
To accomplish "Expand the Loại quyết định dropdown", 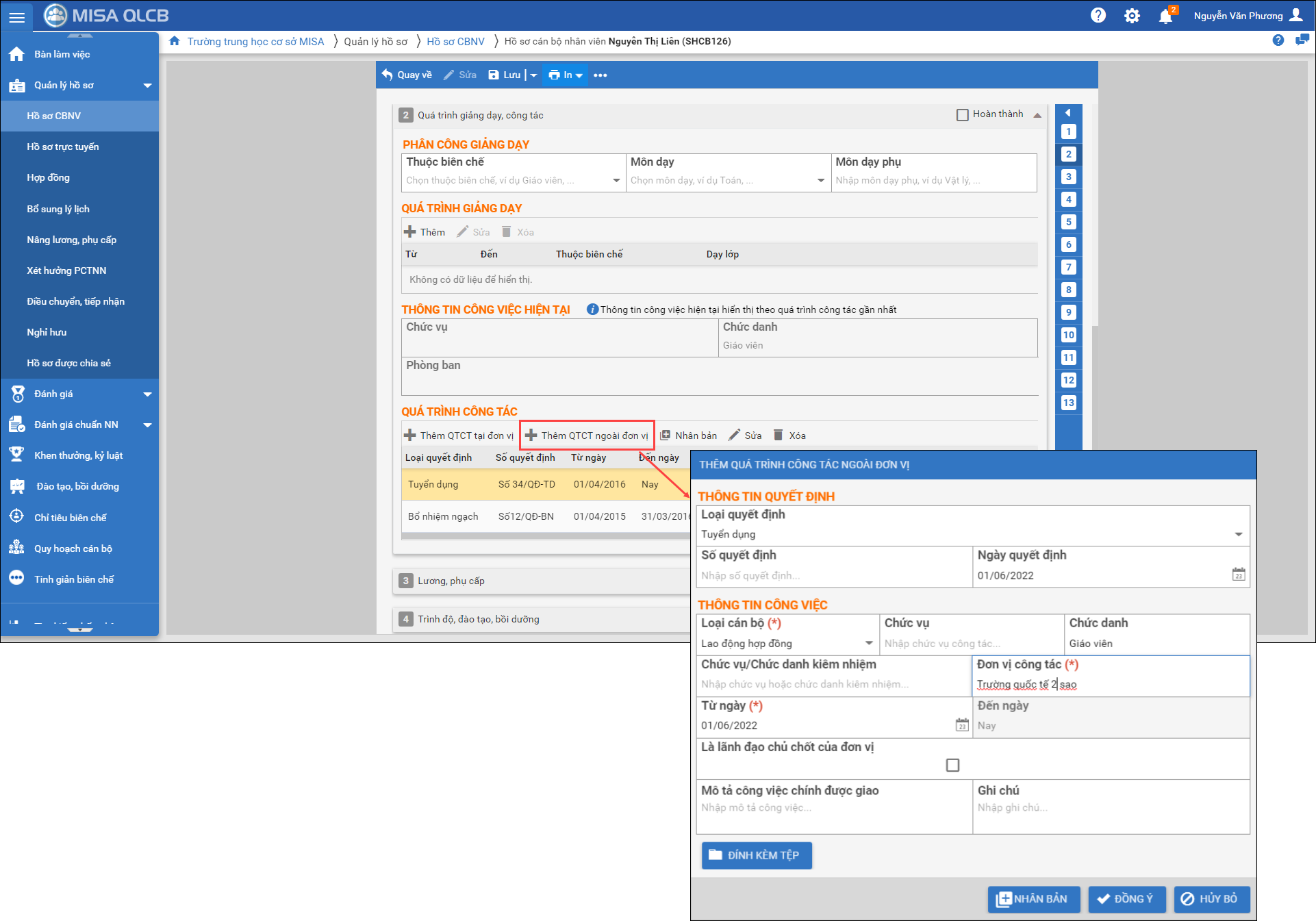I will tap(1238, 534).
